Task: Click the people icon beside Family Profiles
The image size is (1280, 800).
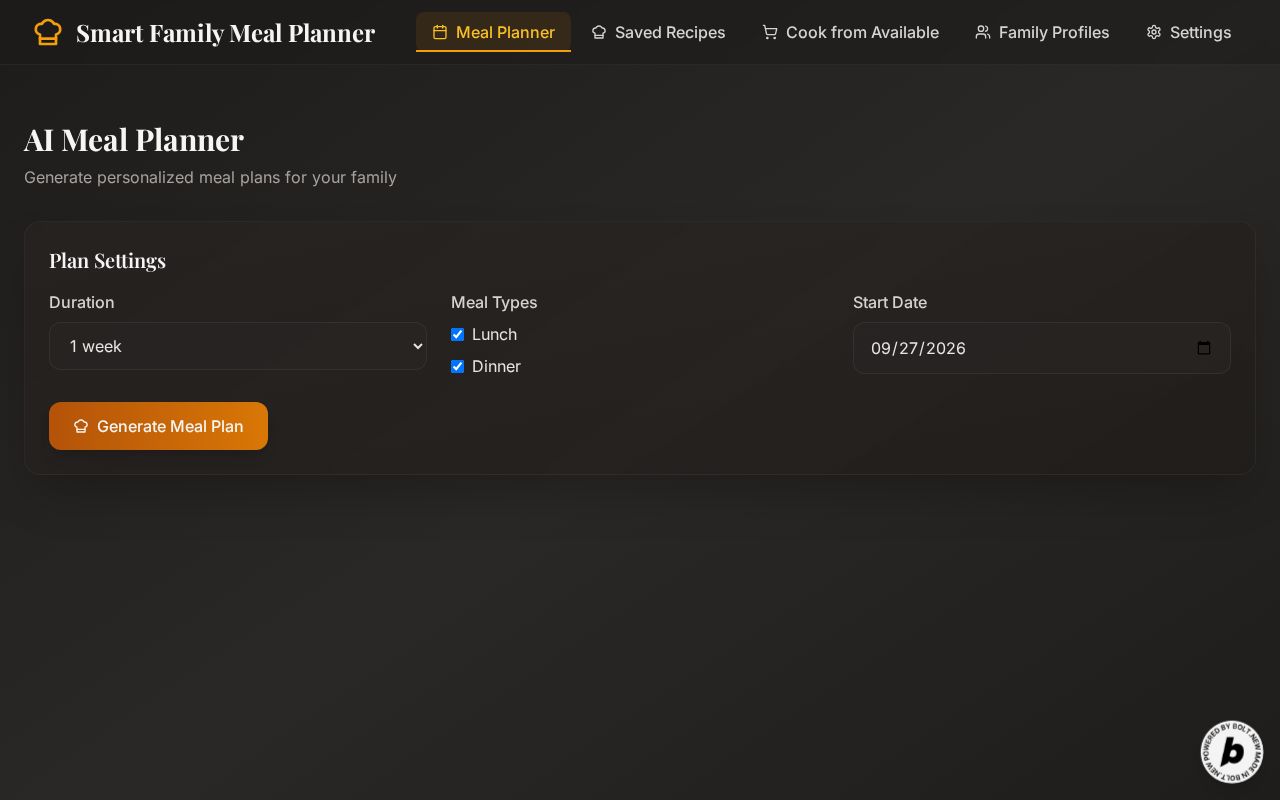Action: point(983,32)
